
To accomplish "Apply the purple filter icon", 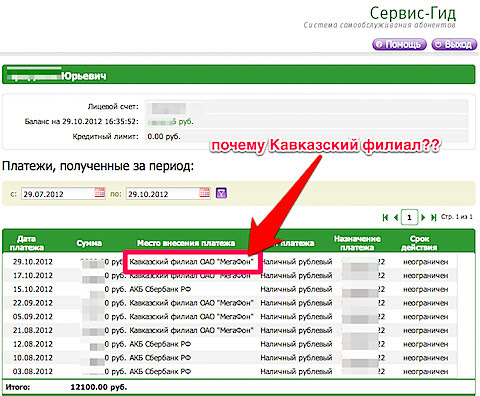I will pos(221,193).
